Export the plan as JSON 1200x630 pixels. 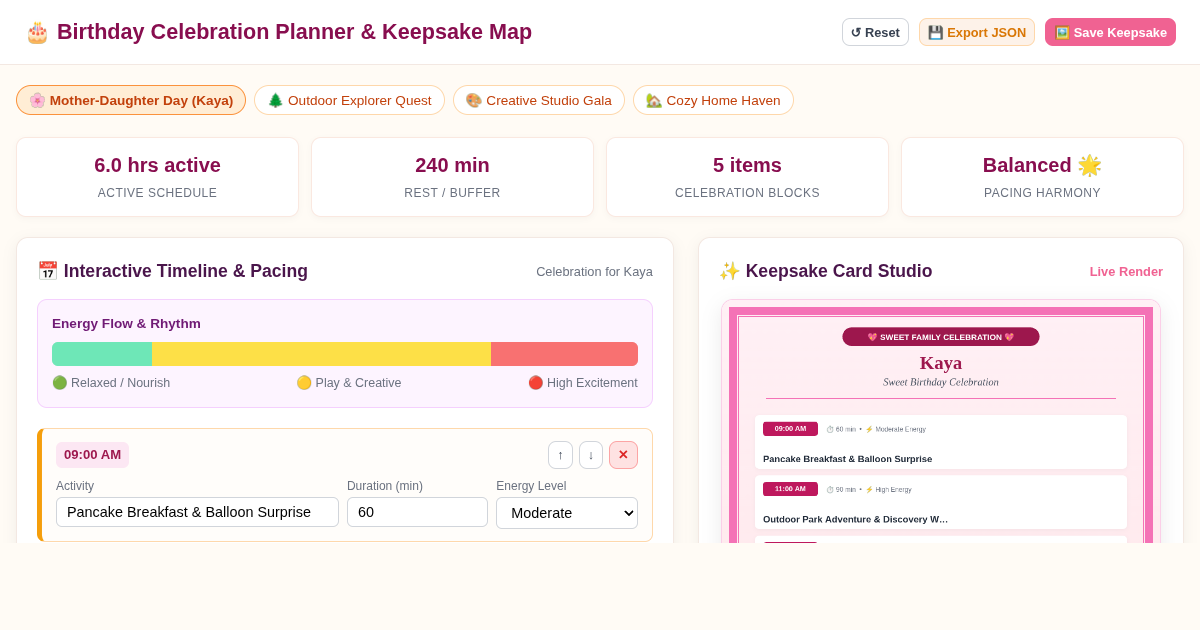click(x=977, y=32)
